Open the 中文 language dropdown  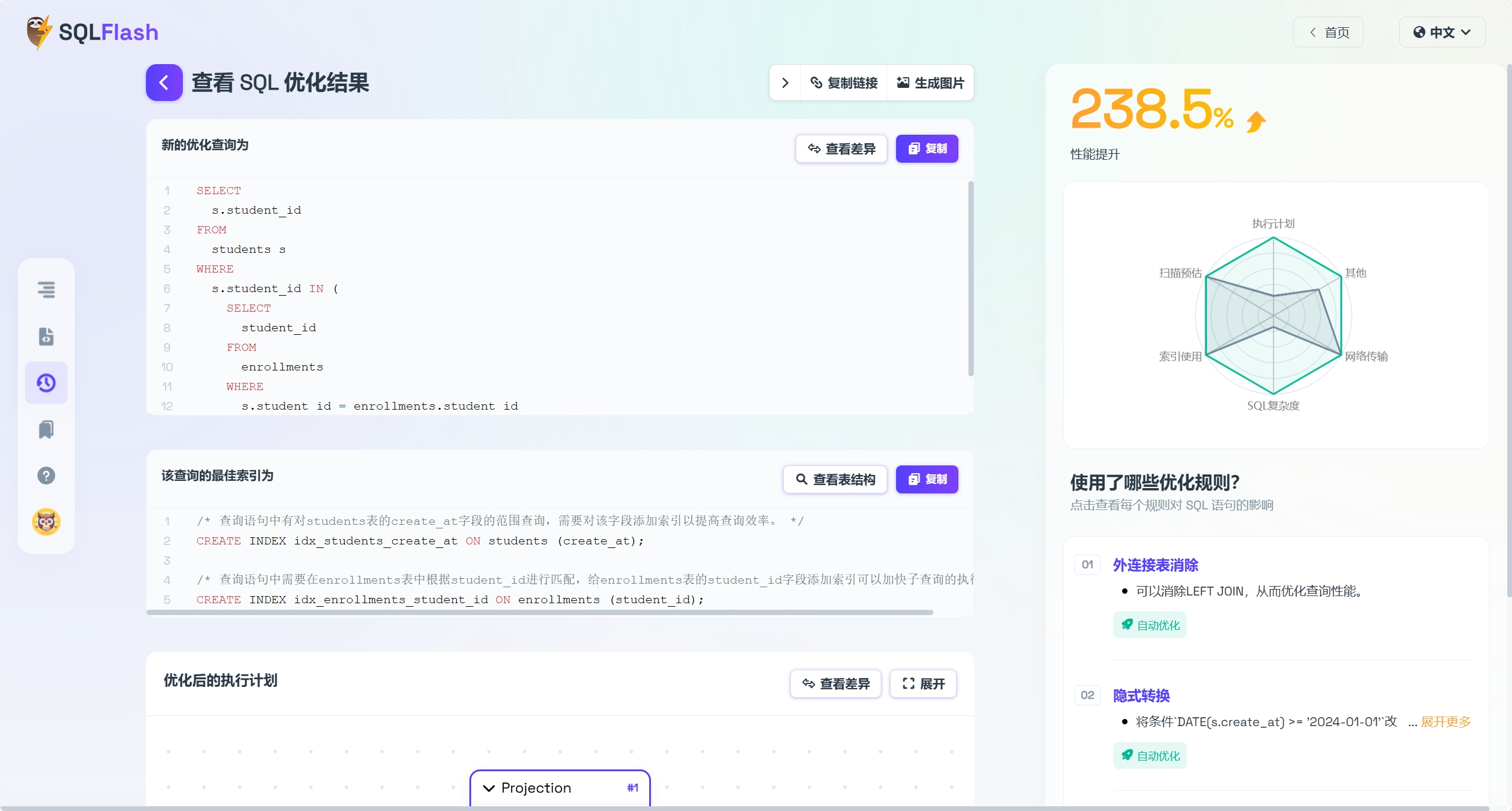(x=1442, y=32)
